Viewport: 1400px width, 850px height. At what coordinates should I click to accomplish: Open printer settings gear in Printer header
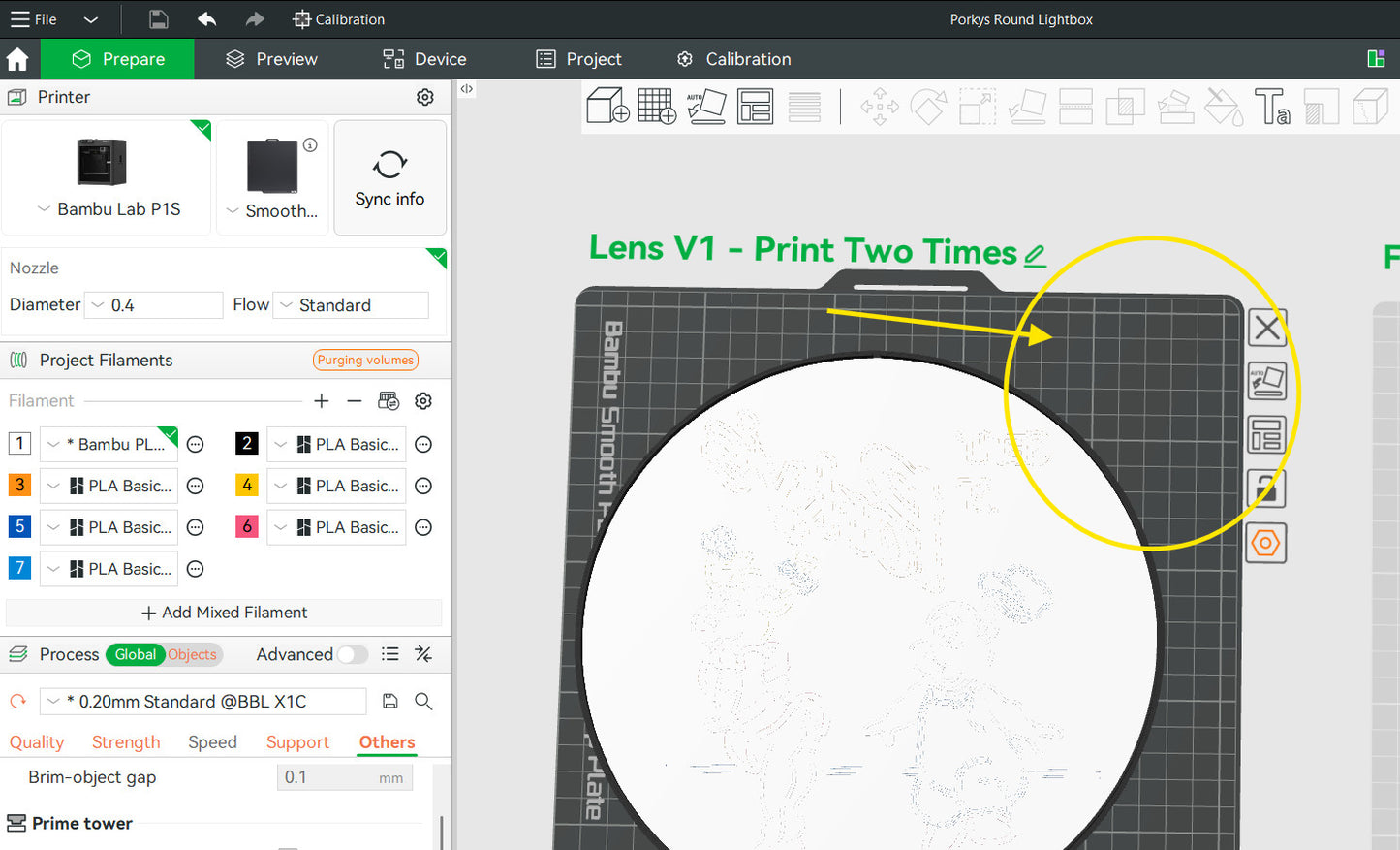point(425,97)
